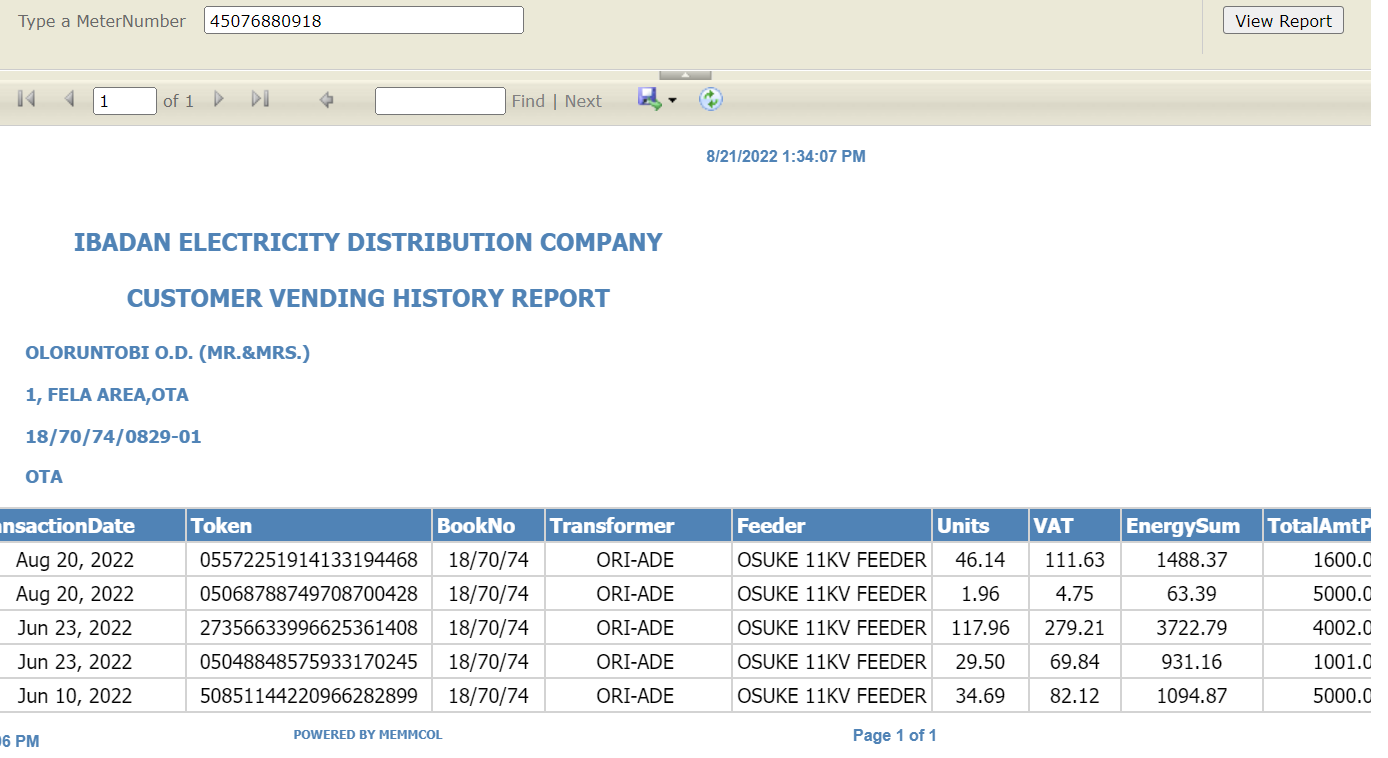Click the Find link
This screenshot has width=1388, height=758.
[x=528, y=101]
